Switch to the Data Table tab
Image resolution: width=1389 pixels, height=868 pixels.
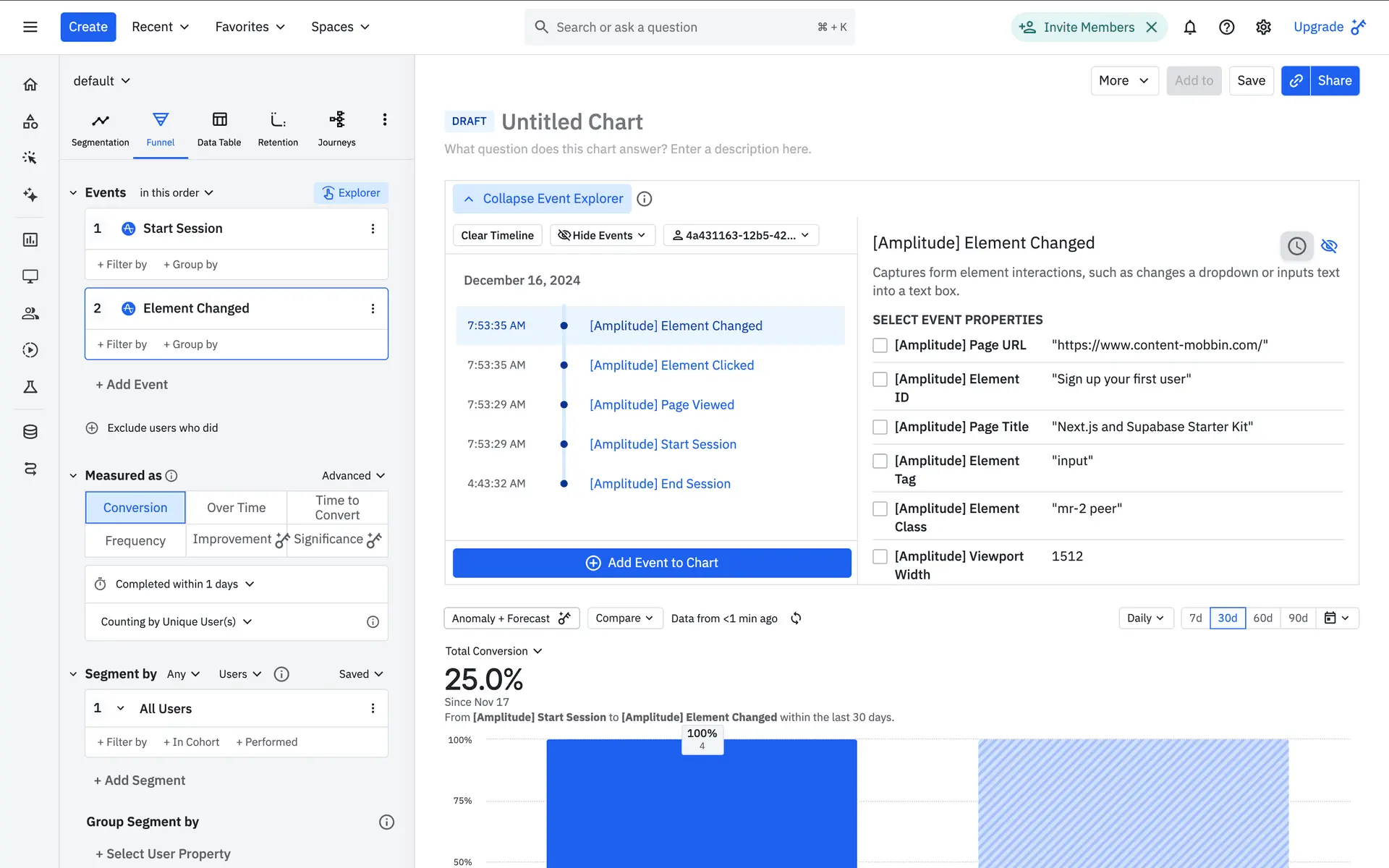219,129
